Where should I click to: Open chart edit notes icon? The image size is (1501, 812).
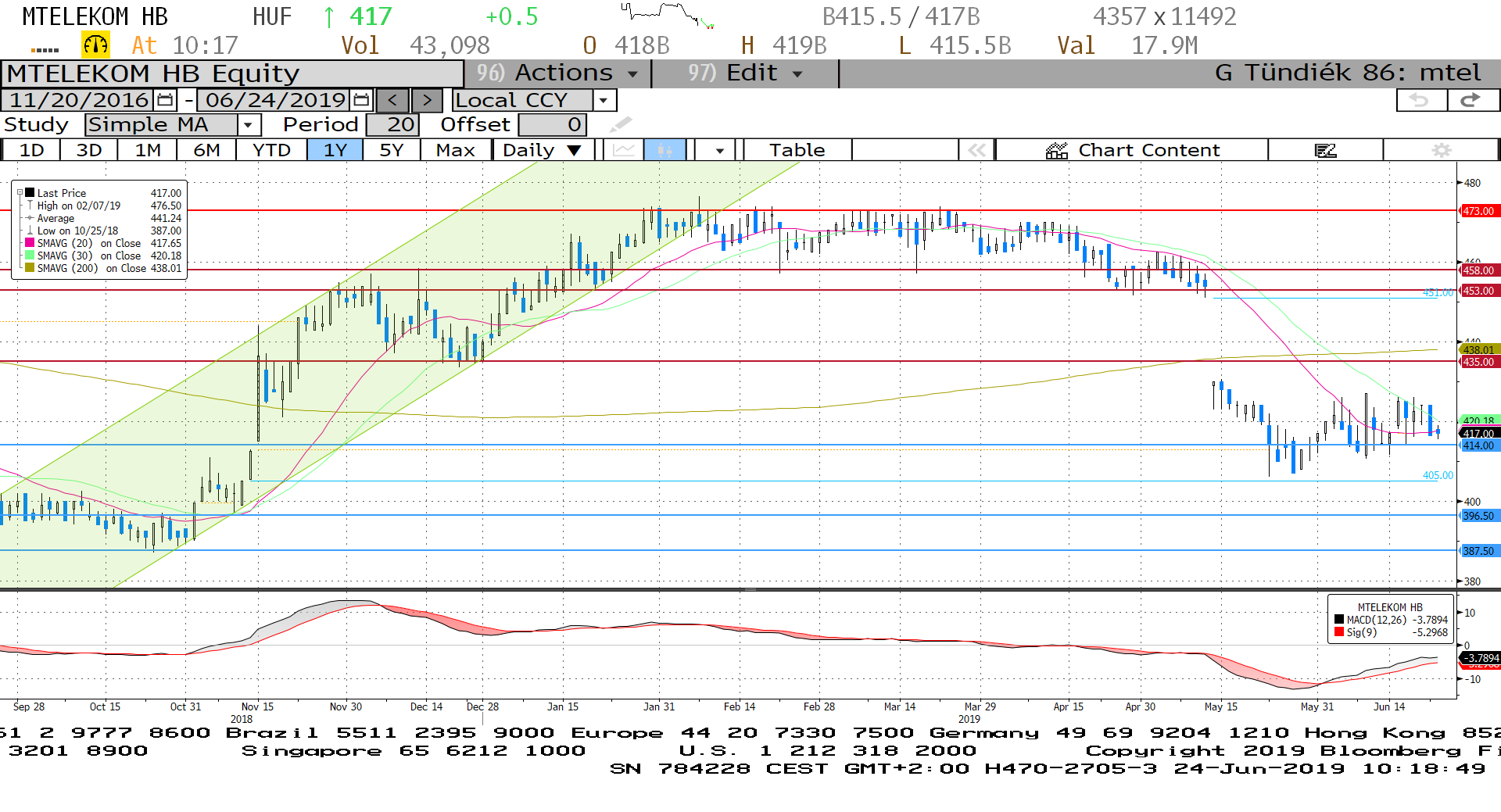click(x=1326, y=150)
